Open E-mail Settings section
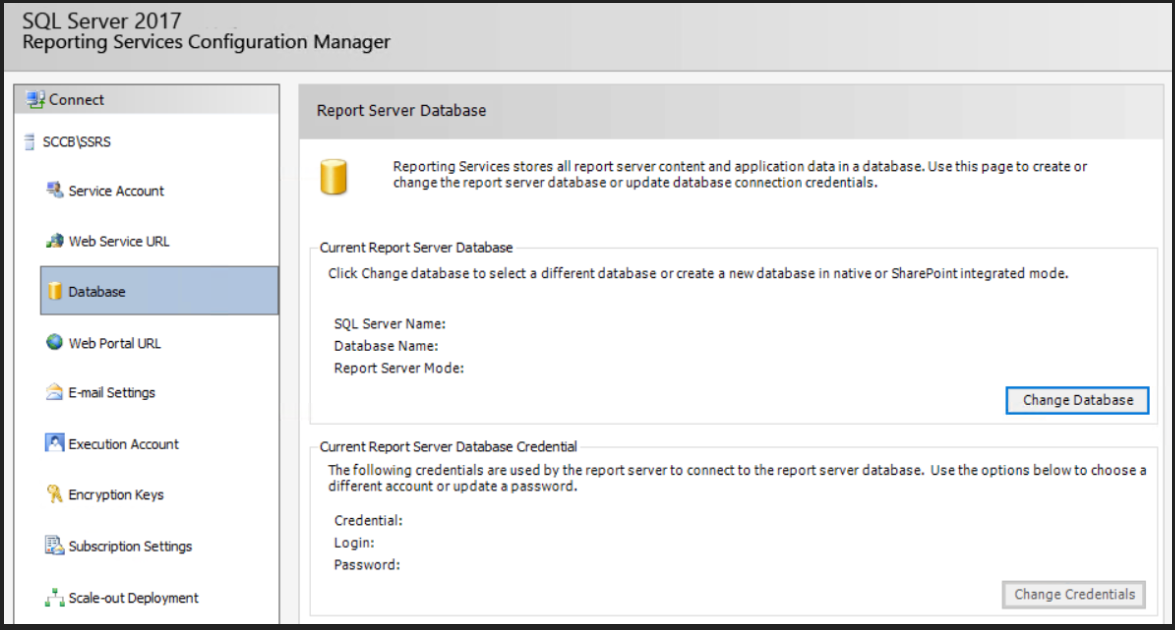Viewport: 1175px width, 630px height. (x=112, y=393)
